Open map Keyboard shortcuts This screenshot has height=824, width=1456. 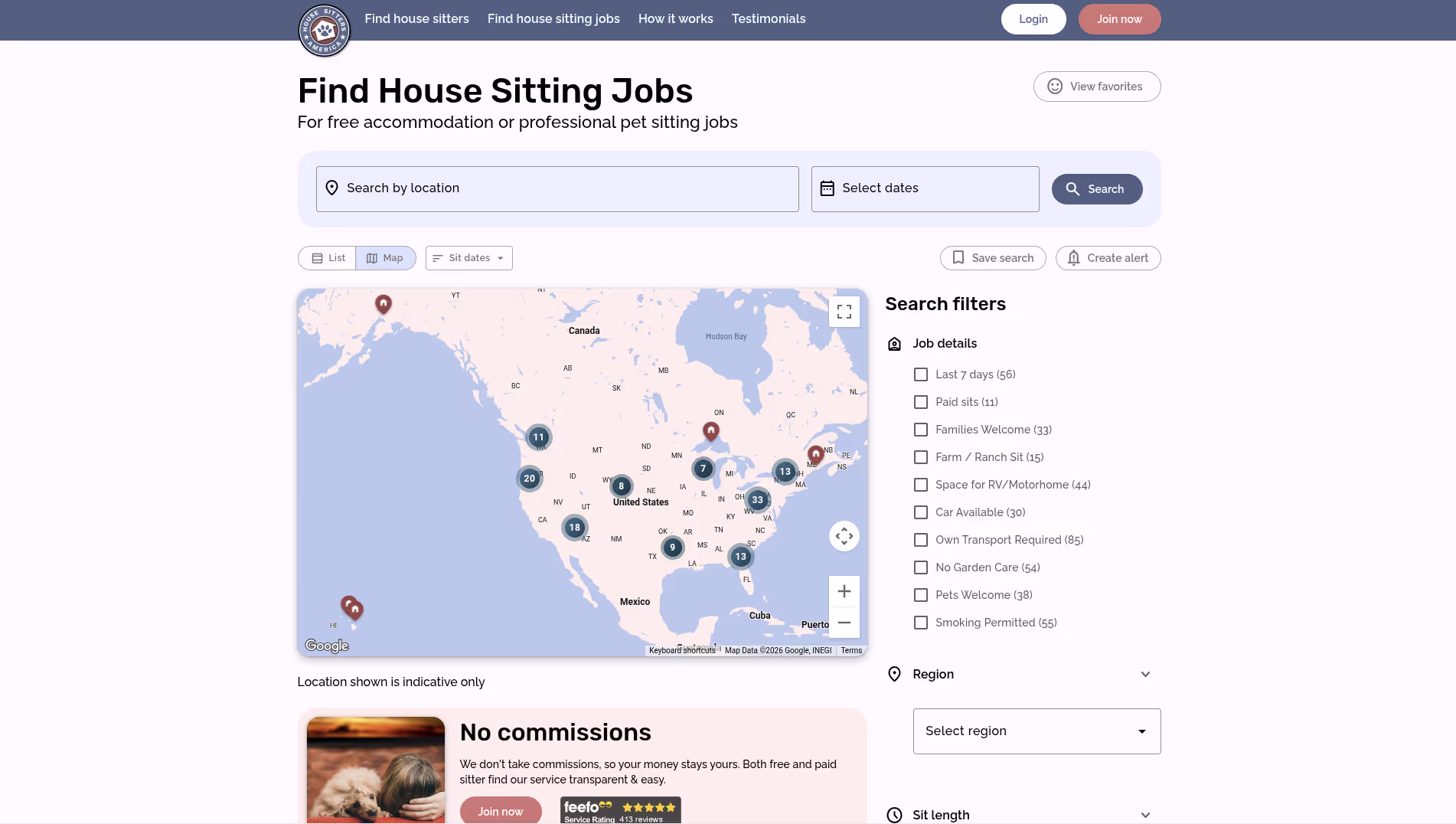682,651
